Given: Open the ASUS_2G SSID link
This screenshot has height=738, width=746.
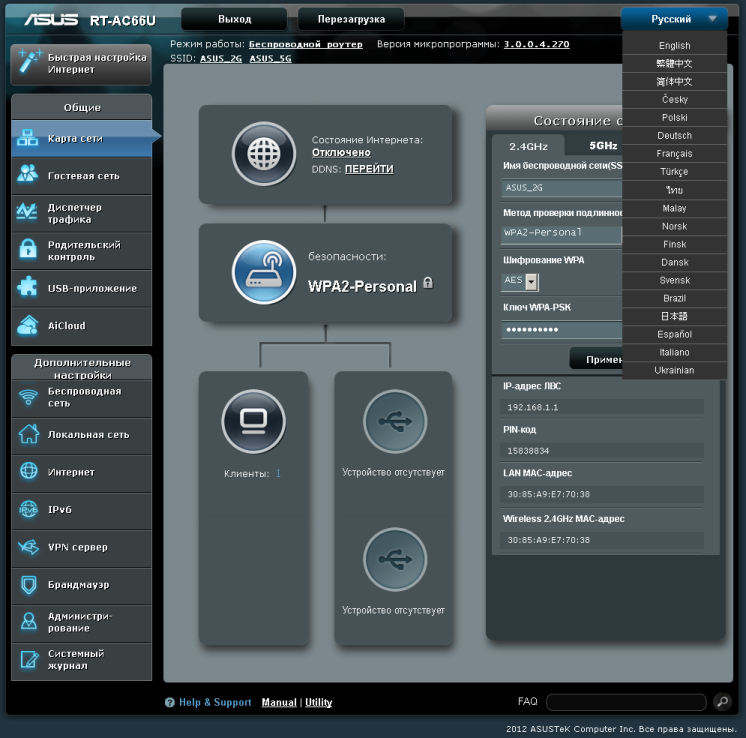Looking at the screenshot, I should point(221,59).
